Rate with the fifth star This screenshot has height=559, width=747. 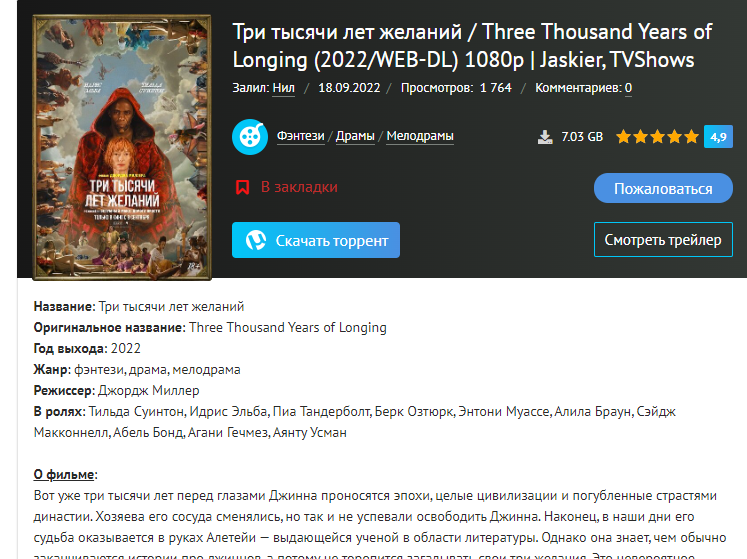pyautogui.click(x=691, y=137)
